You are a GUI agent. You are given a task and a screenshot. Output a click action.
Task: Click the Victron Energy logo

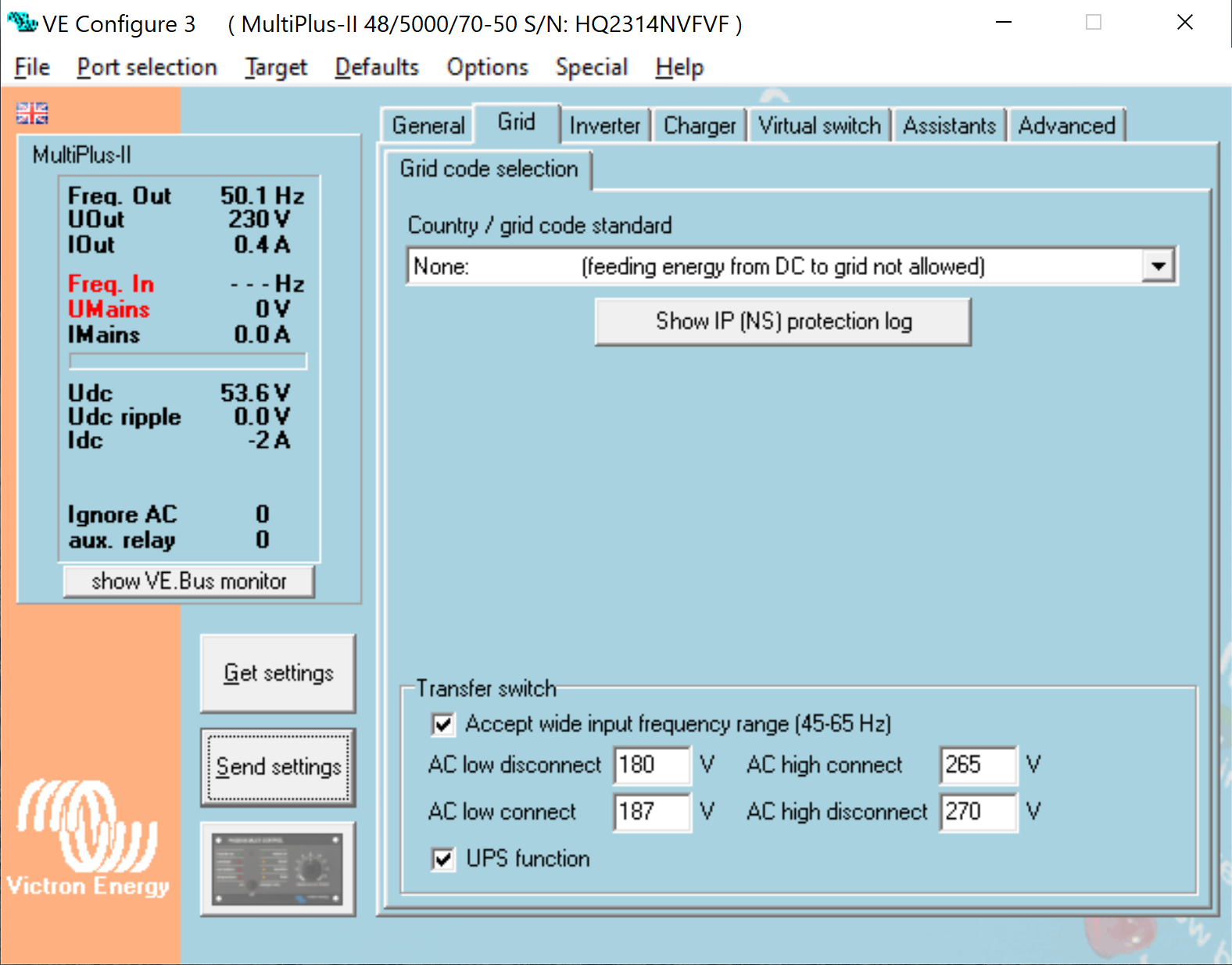click(88, 838)
